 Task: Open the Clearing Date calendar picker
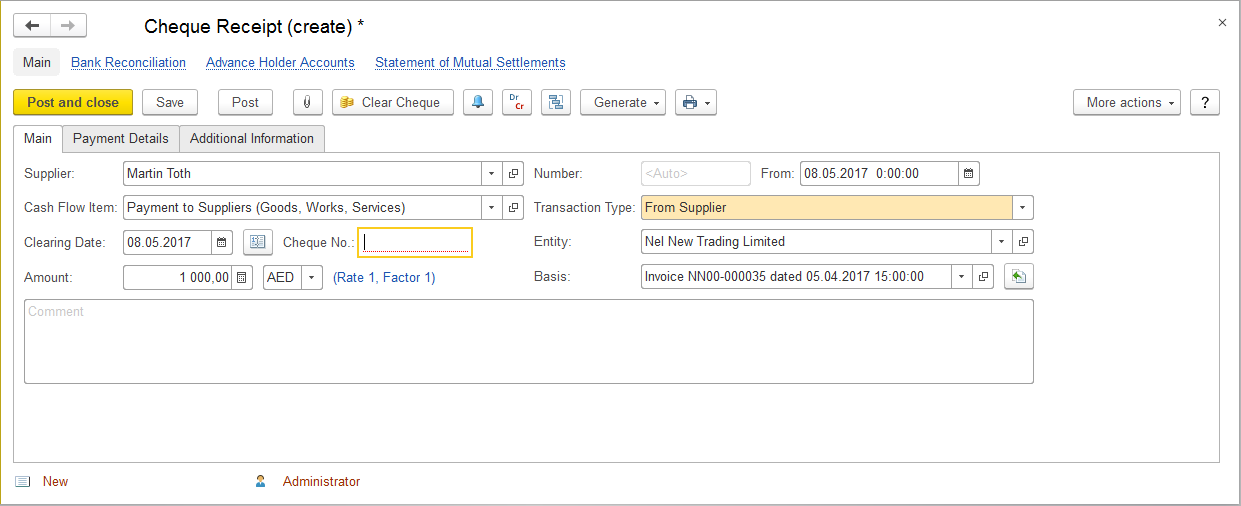coord(222,242)
